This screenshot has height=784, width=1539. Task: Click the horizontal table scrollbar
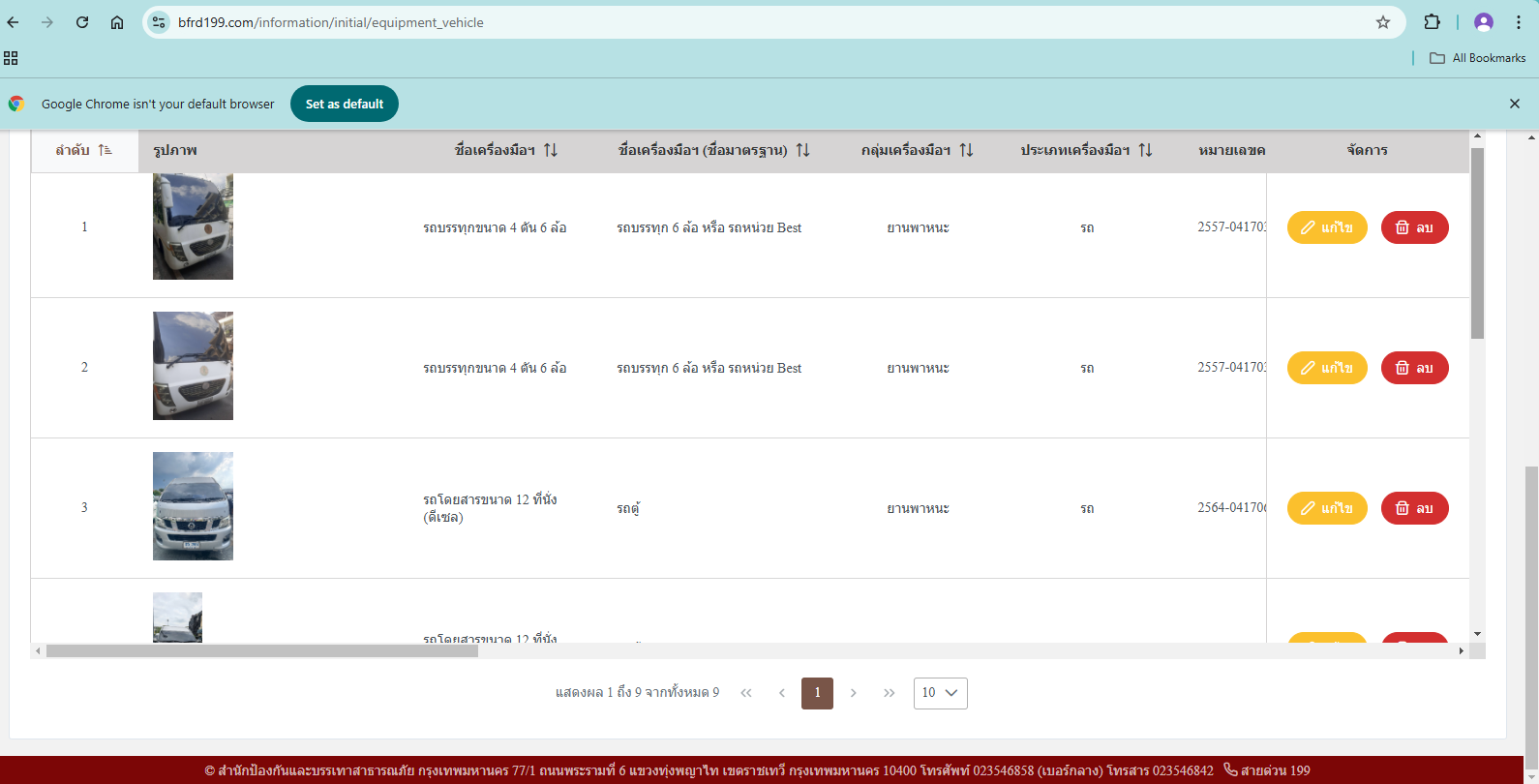(x=262, y=651)
